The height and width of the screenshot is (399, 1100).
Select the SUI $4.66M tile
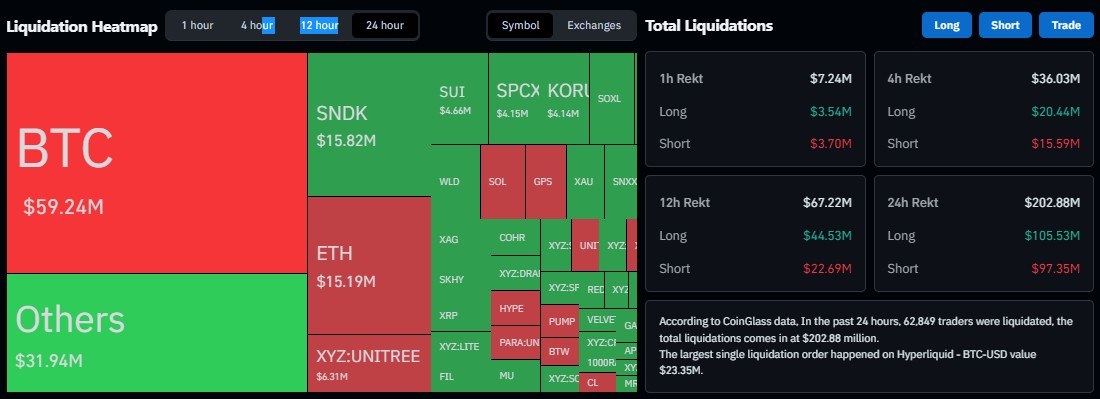(x=460, y=98)
